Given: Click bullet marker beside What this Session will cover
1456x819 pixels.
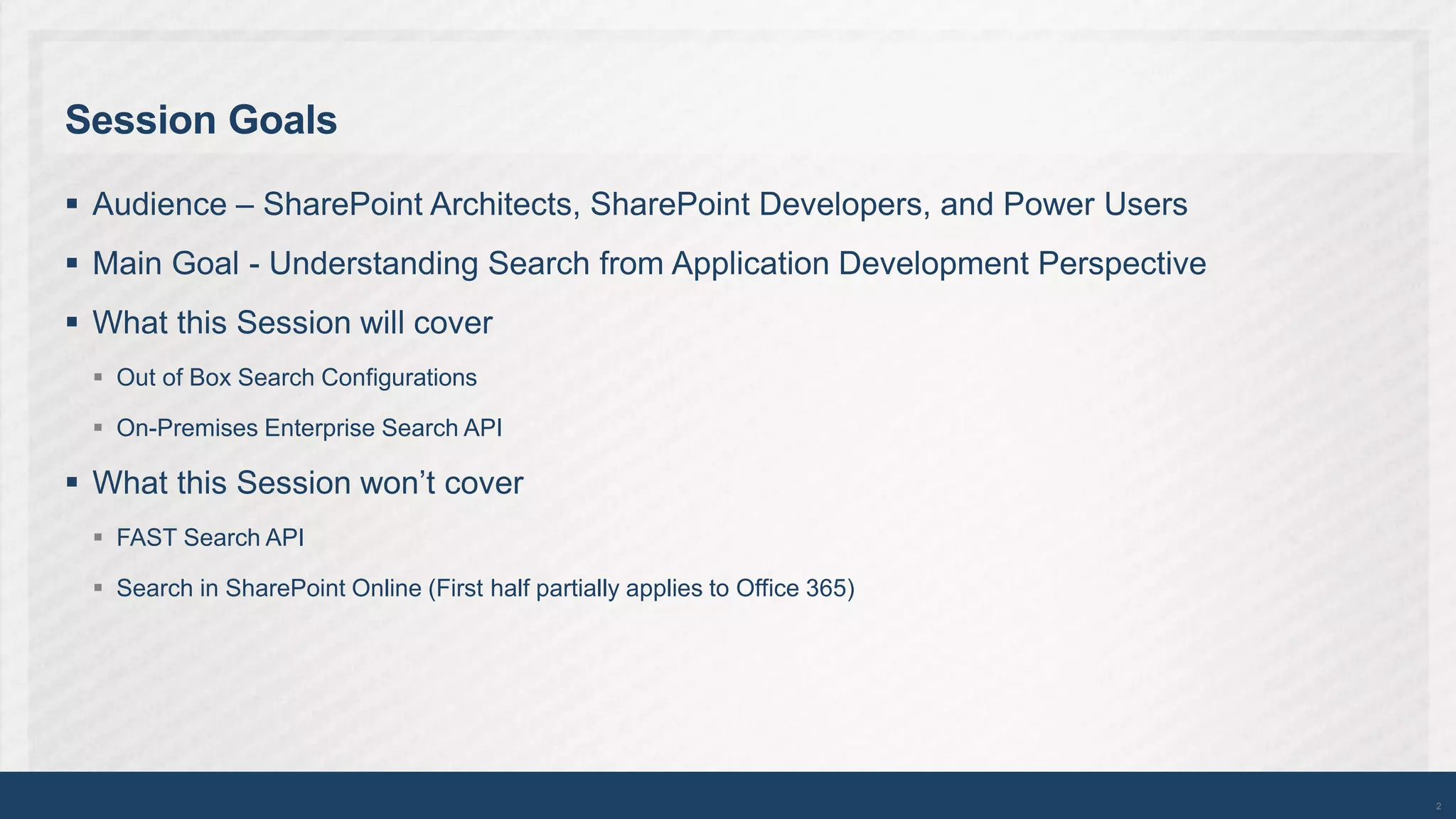Looking at the screenshot, I should click(72, 322).
